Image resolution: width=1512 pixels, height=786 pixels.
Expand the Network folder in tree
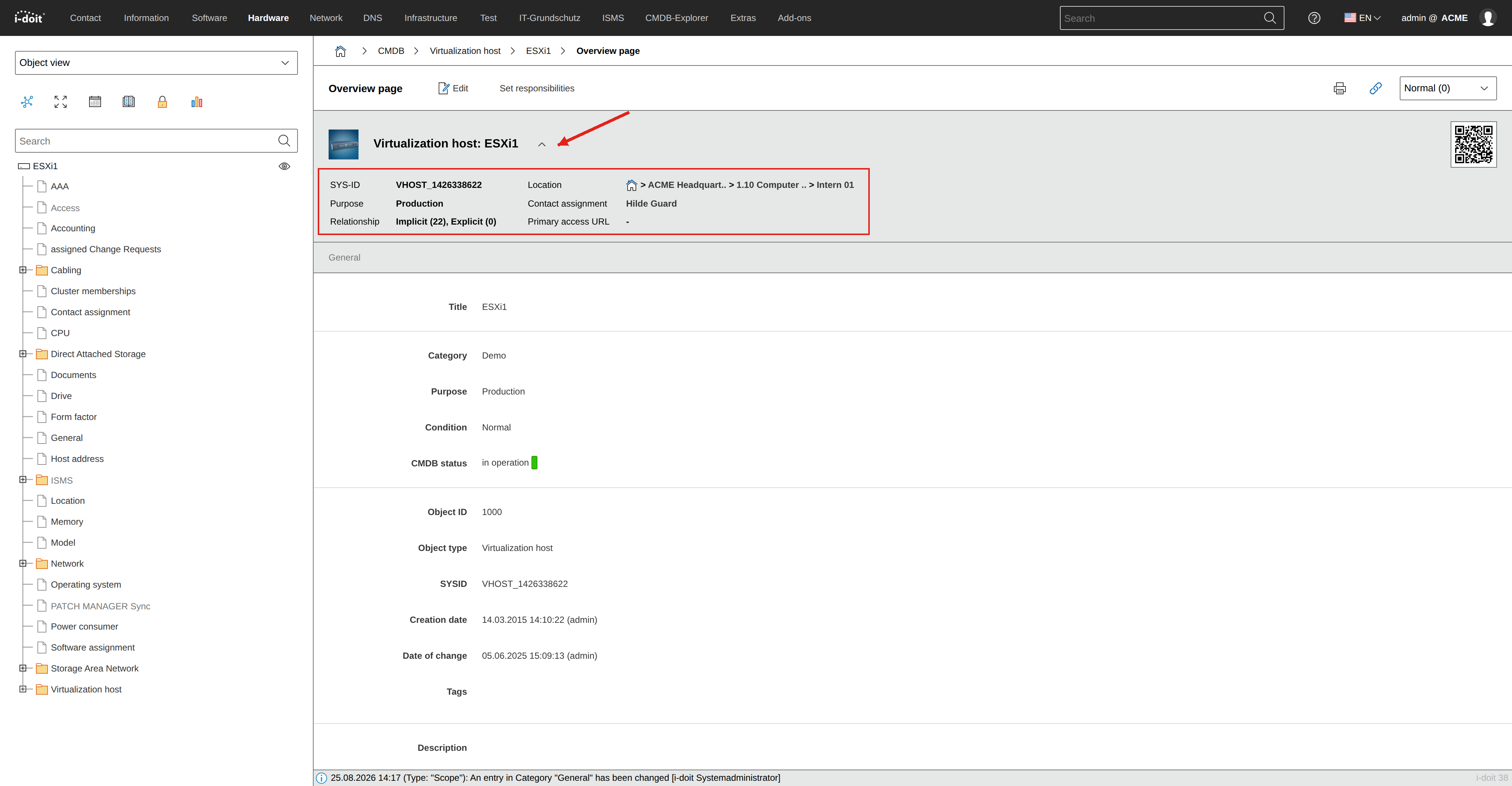(23, 564)
